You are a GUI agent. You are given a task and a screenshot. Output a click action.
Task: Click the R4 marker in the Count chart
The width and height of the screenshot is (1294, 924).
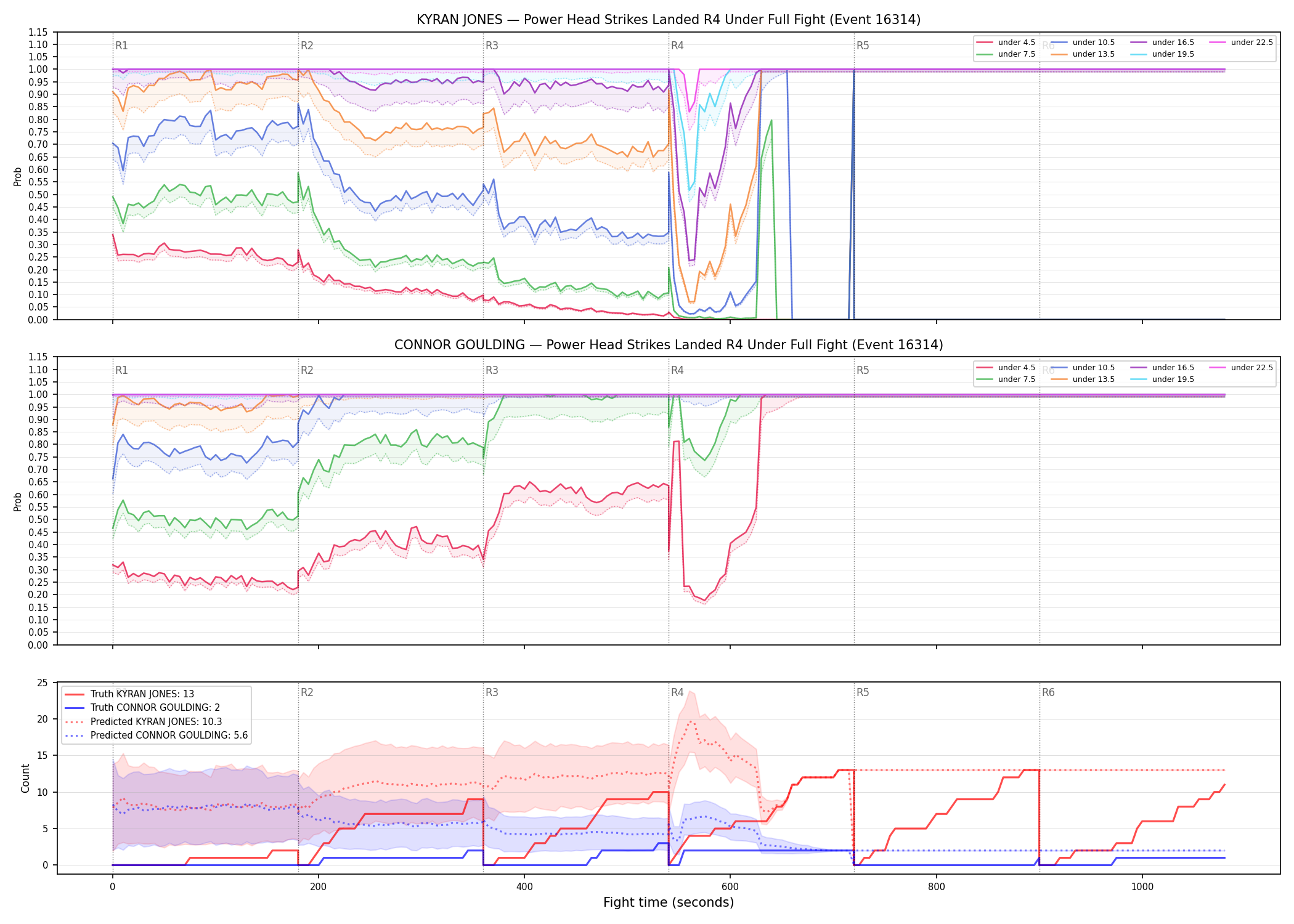click(x=677, y=692)
